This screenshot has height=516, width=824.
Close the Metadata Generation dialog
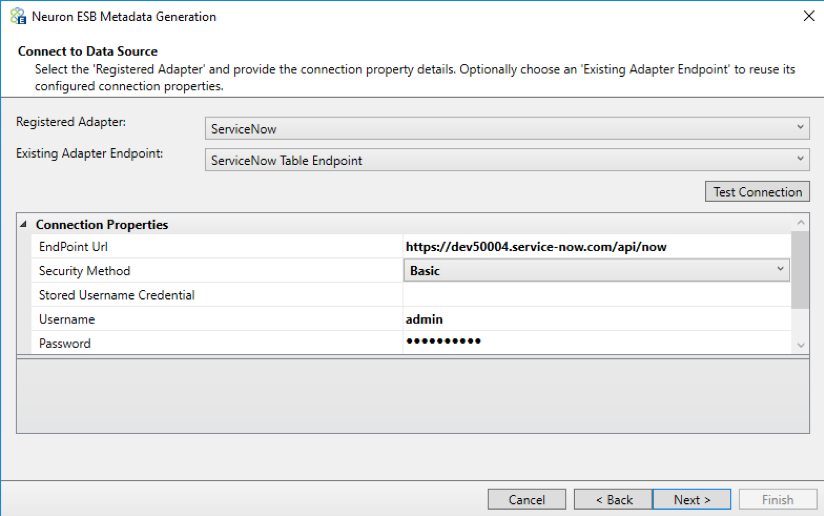coord(809,16)
